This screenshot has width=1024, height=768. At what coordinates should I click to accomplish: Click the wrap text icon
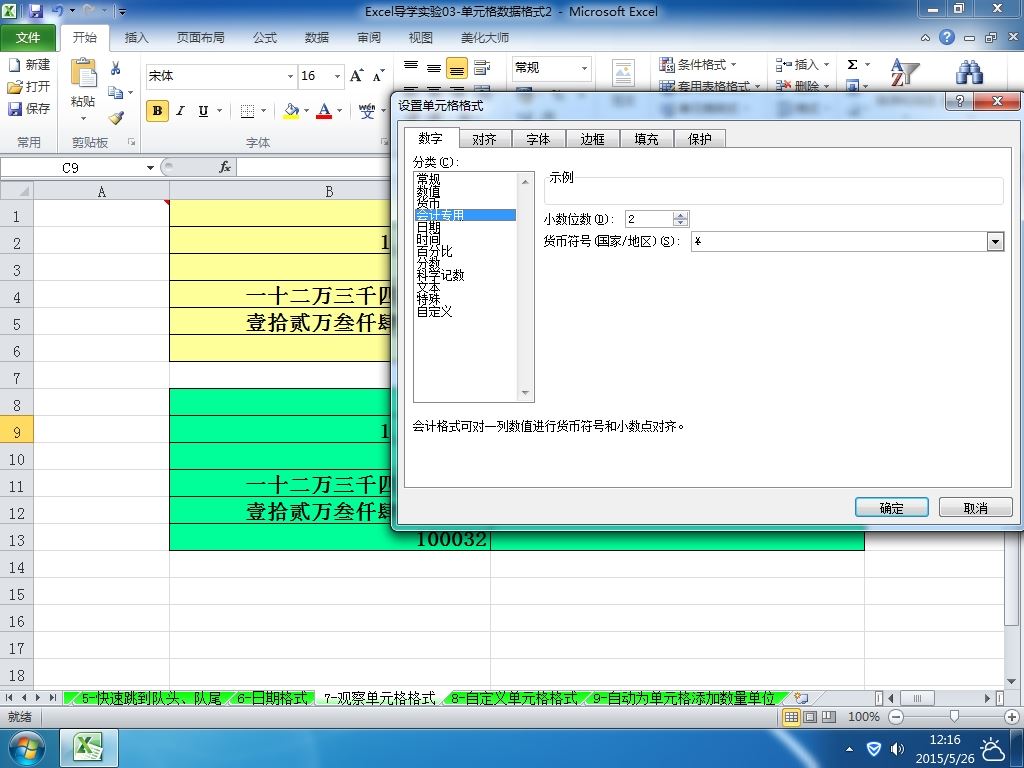tap(482, 67)
